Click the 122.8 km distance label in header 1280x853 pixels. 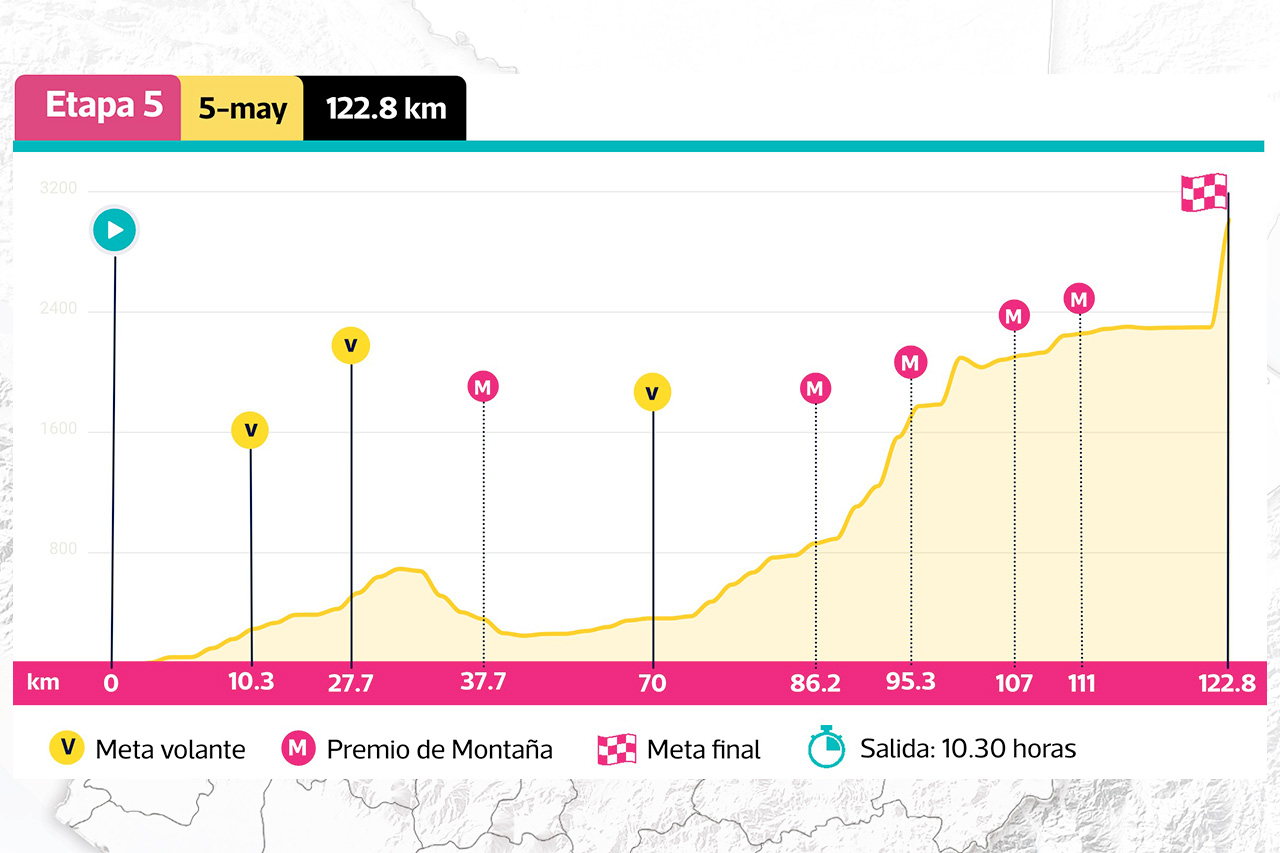(x=385, y=108)
